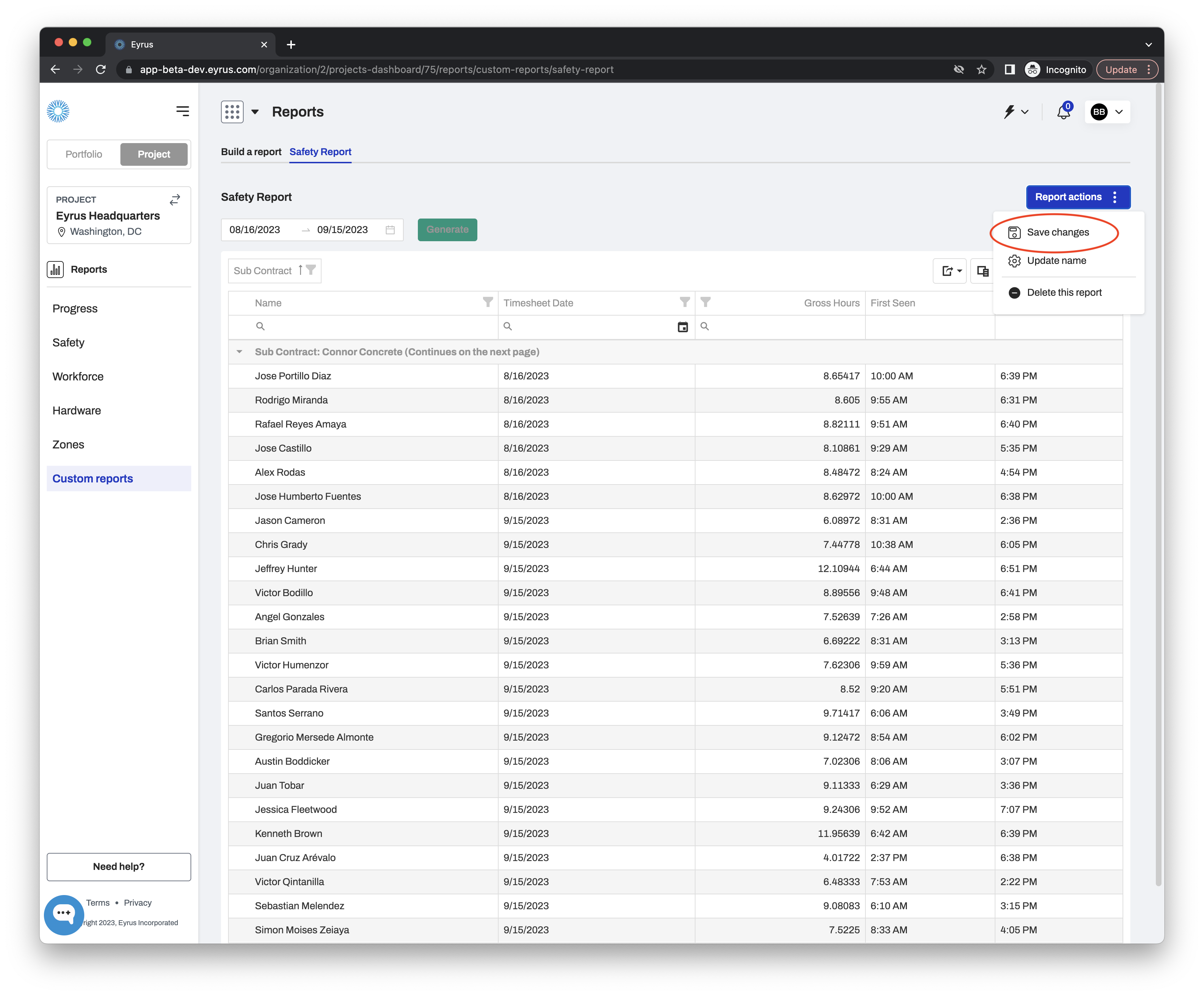Go to Safety reports in sidebar
This screenshot has width=1204, height=996.
pyautogui.click(x=68, y=342)
